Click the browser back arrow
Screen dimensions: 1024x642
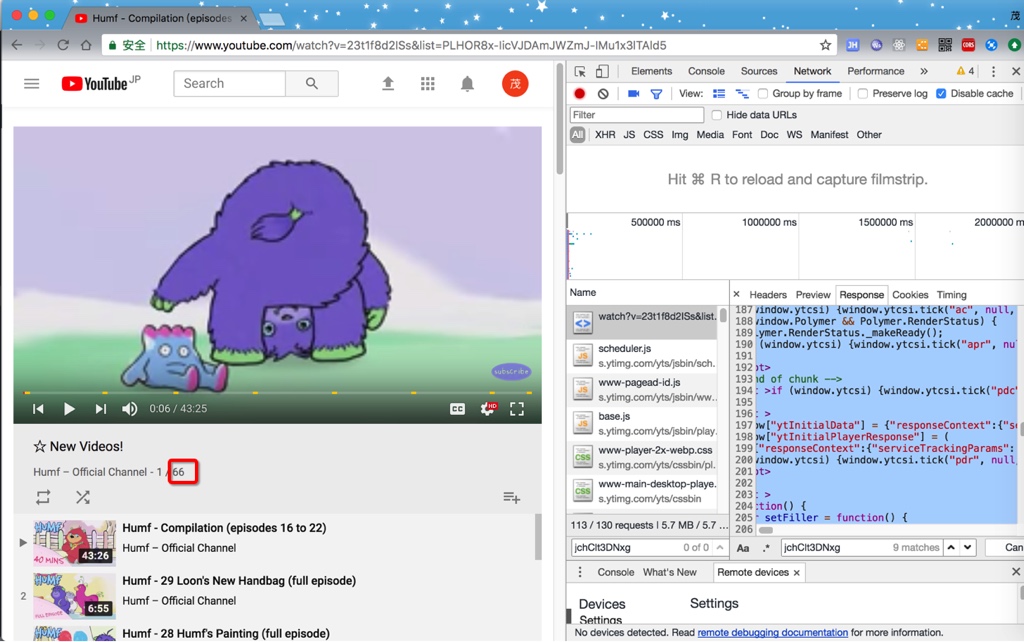(x=17, y=45)
